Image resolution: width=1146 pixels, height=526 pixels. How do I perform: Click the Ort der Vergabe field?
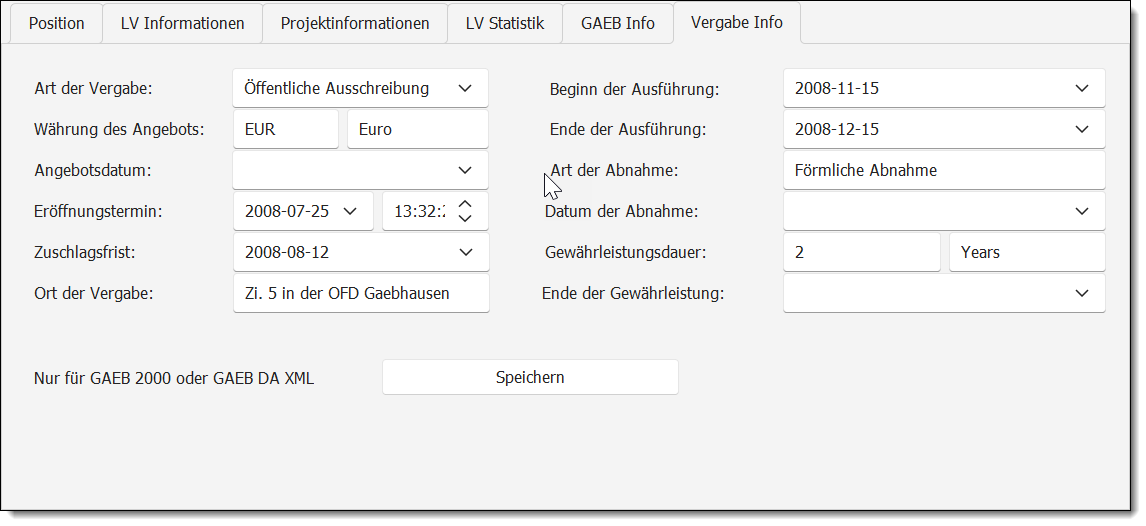click(x=360, y=293)
